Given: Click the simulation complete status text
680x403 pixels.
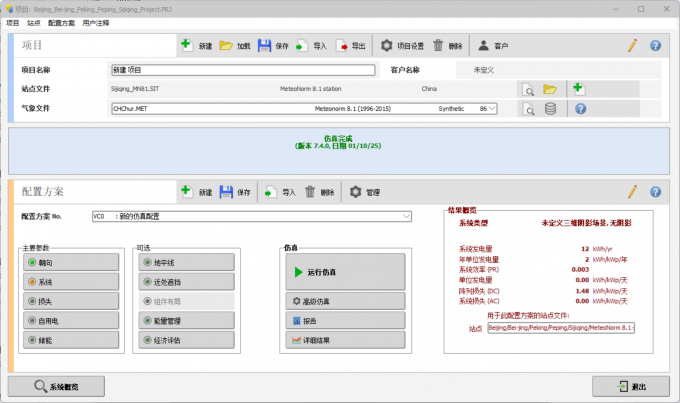Looking at the screenshot, I should coord(338,142).
